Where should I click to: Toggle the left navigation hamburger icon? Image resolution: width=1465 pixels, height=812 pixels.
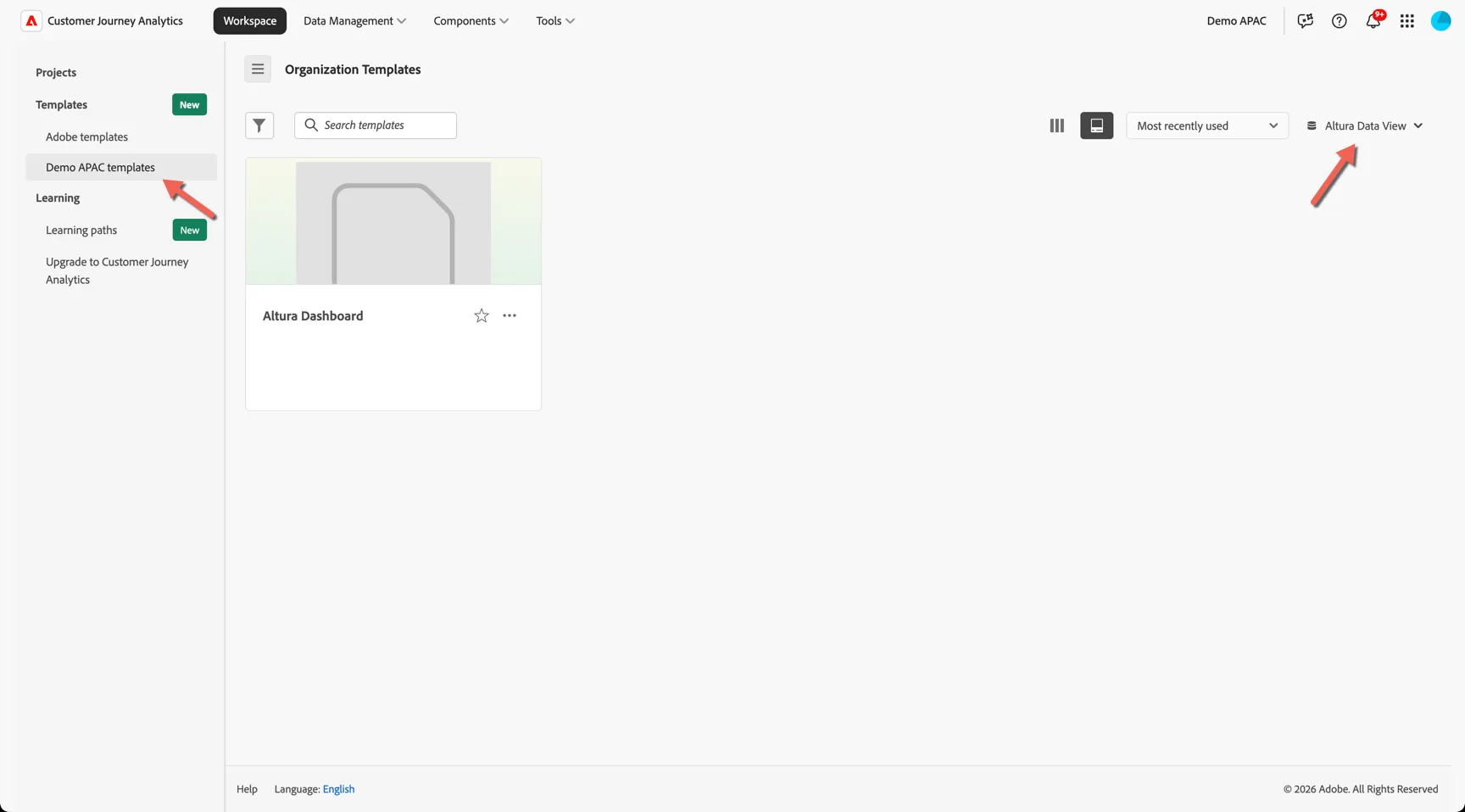point(258,69)
